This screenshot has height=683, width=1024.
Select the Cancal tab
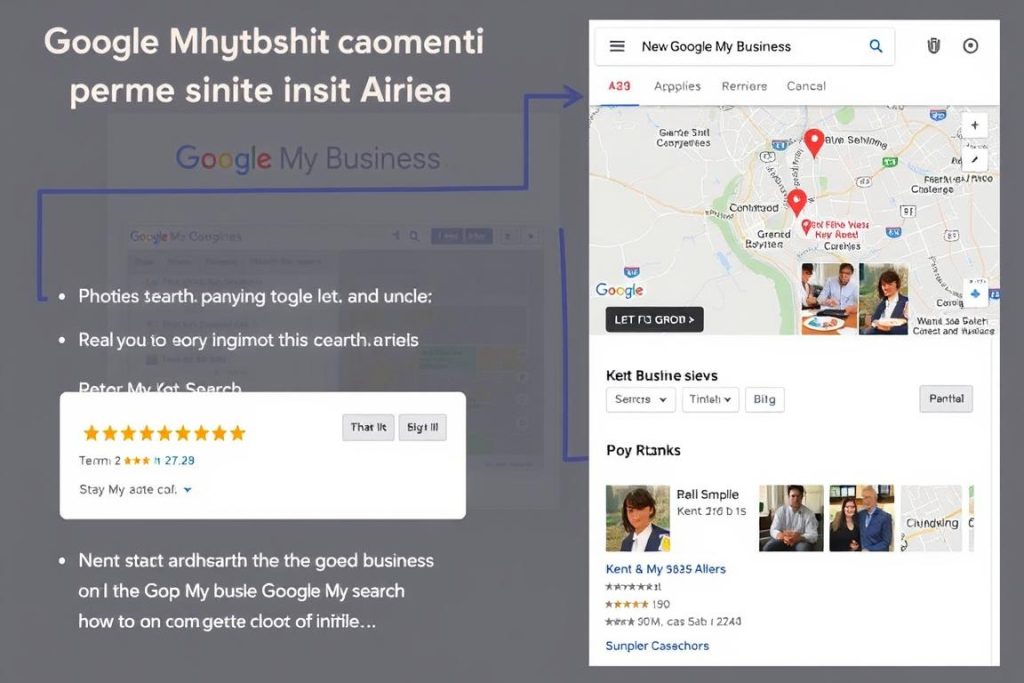point(805,86)
